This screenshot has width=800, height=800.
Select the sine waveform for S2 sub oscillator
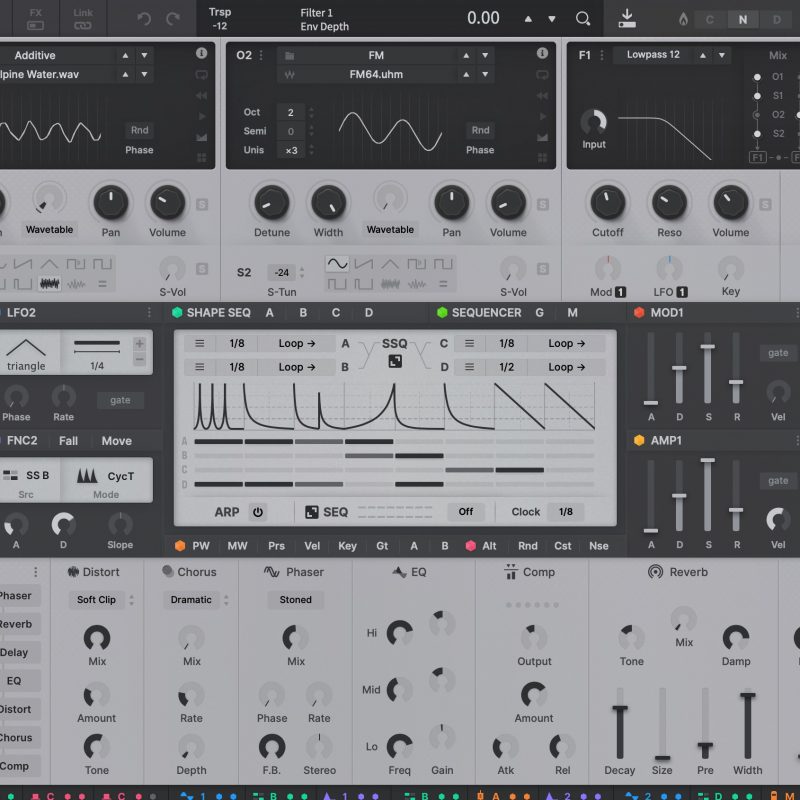(338, 264)
